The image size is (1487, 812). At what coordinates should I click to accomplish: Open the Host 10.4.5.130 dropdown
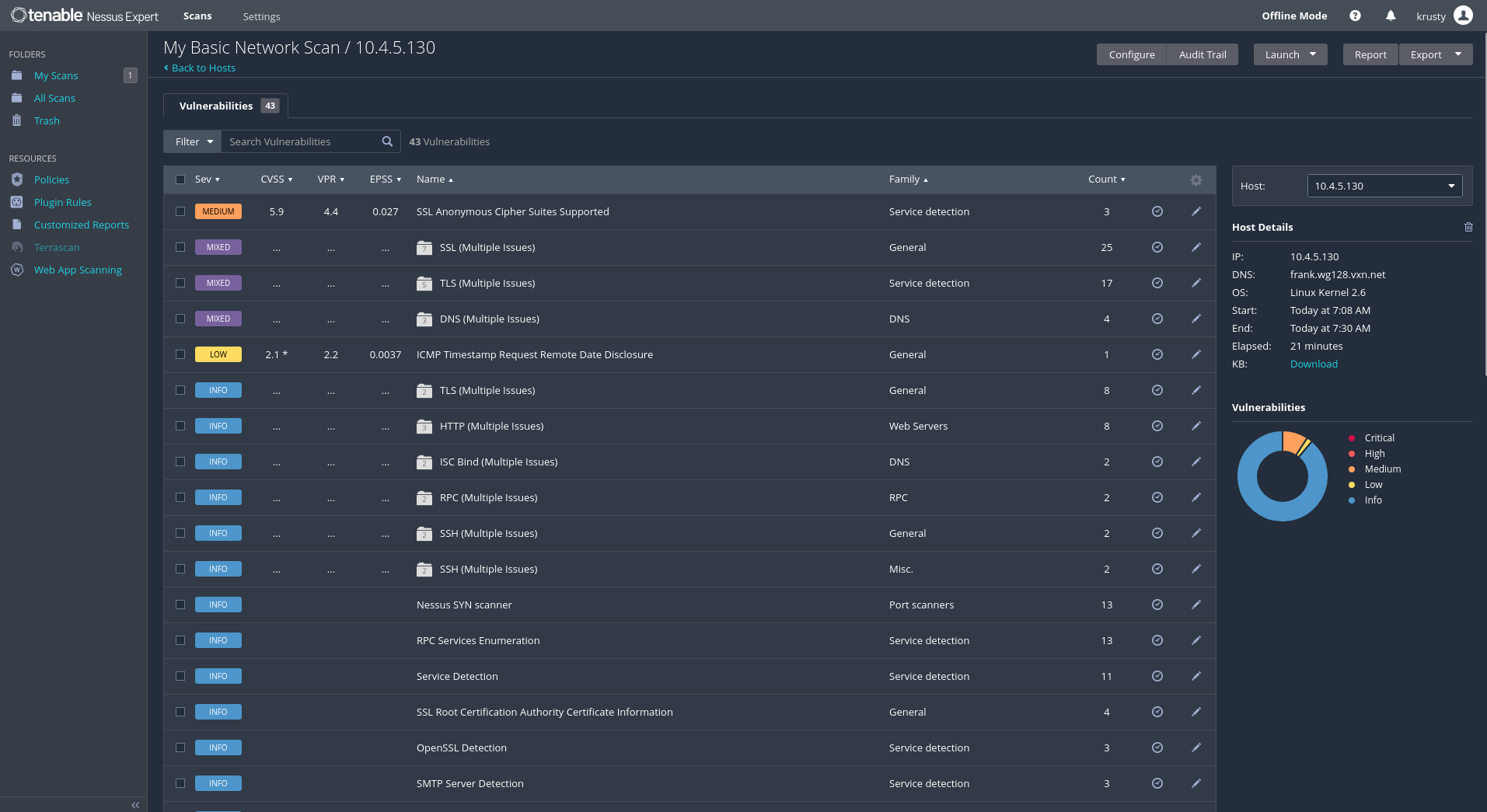pyautogui.click(x=1384, y=186)
